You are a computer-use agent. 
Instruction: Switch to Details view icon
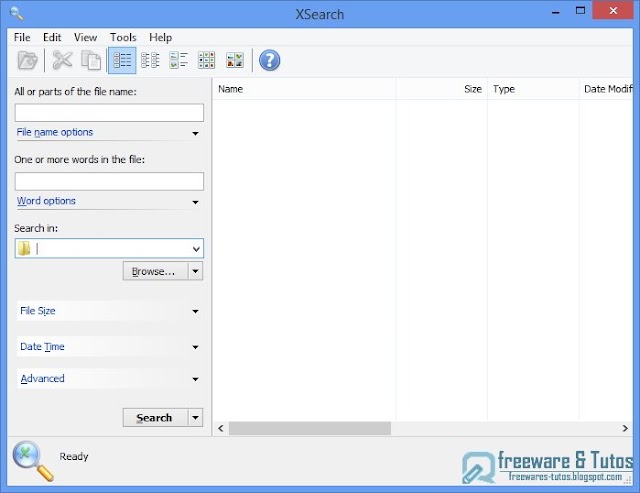(x=122, y=60)
